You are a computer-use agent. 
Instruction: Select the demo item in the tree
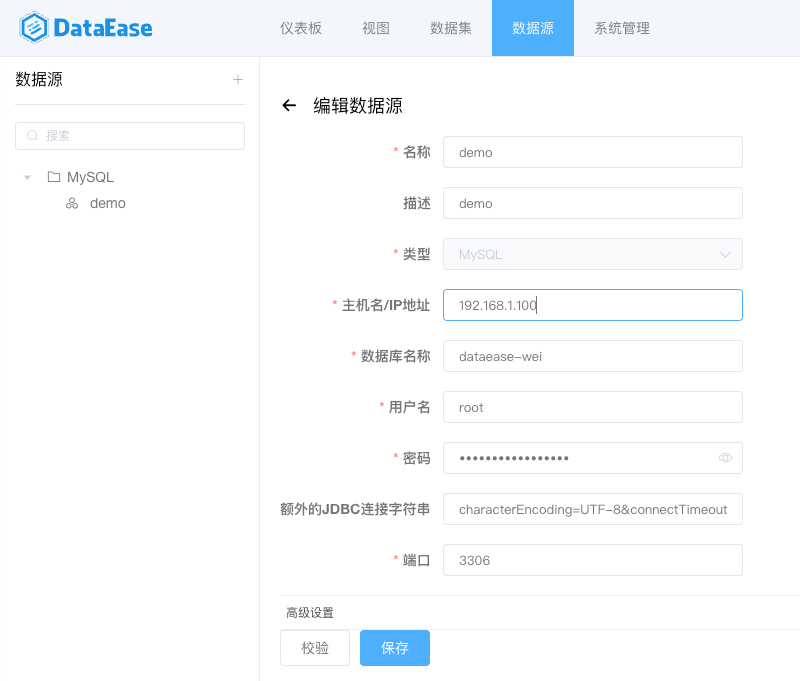(107, 203)
